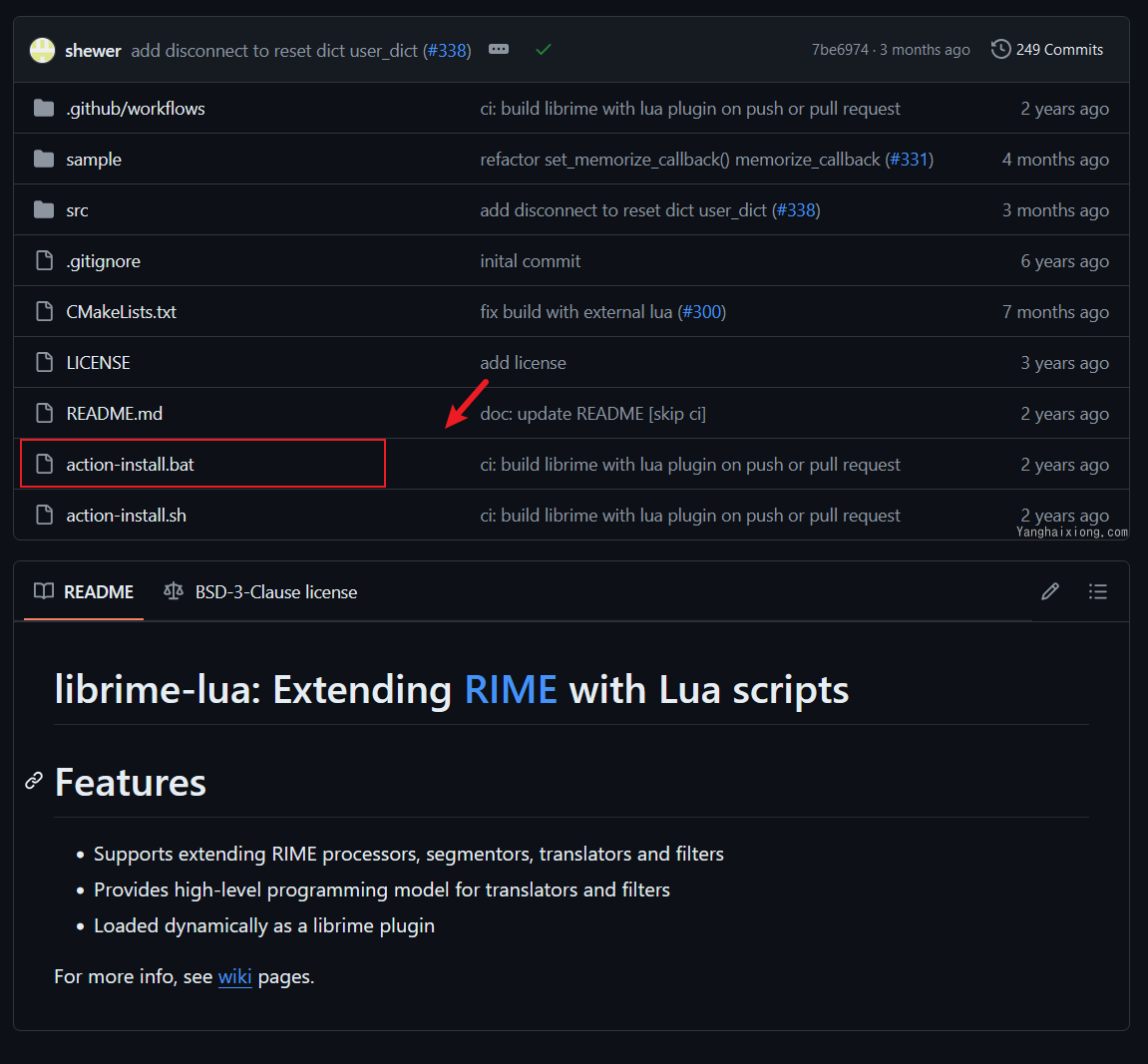
Task: View all 249 Commits
Action: tap(1047, 50)
